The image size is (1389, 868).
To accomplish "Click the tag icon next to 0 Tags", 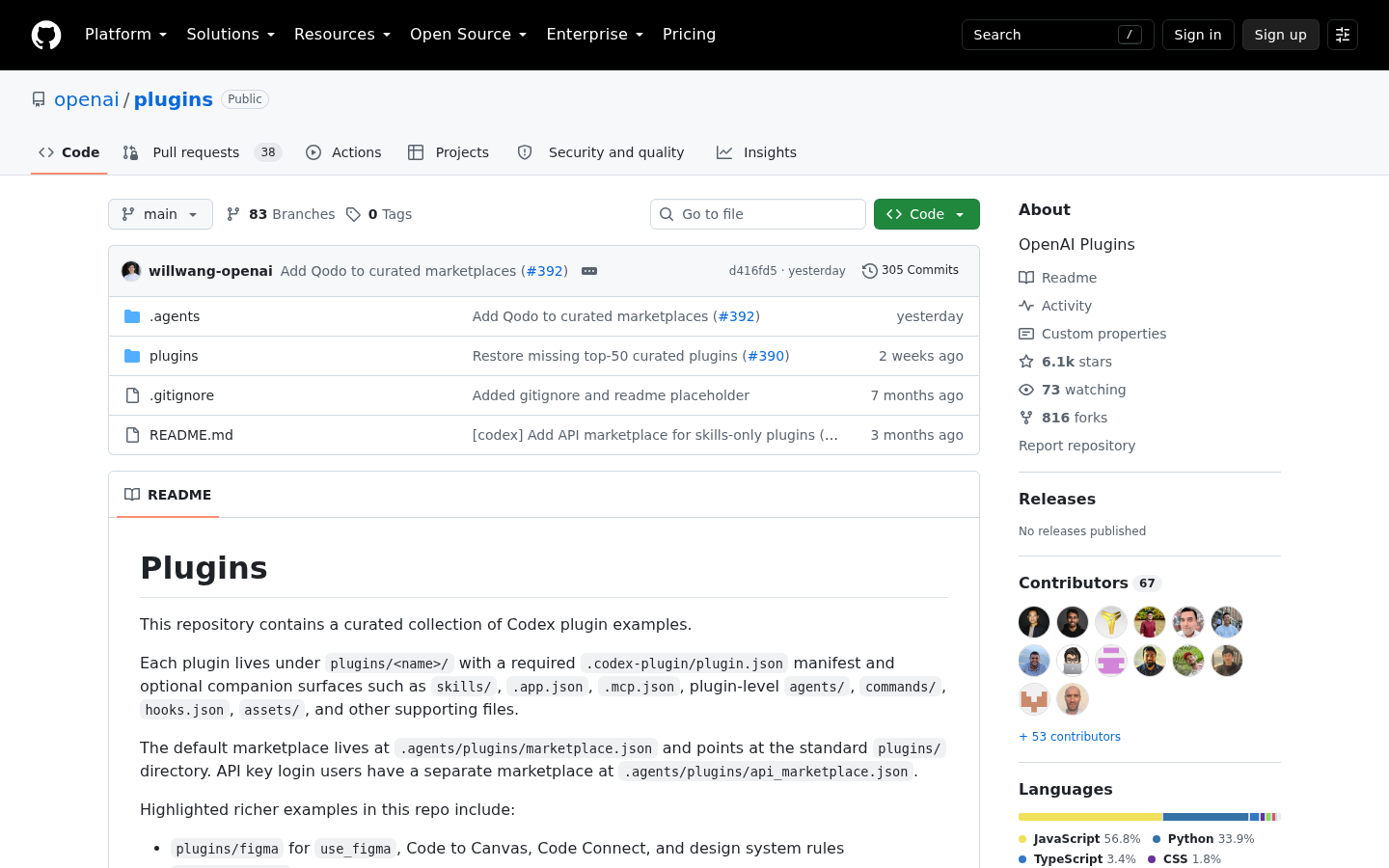I will click(354, 214).
